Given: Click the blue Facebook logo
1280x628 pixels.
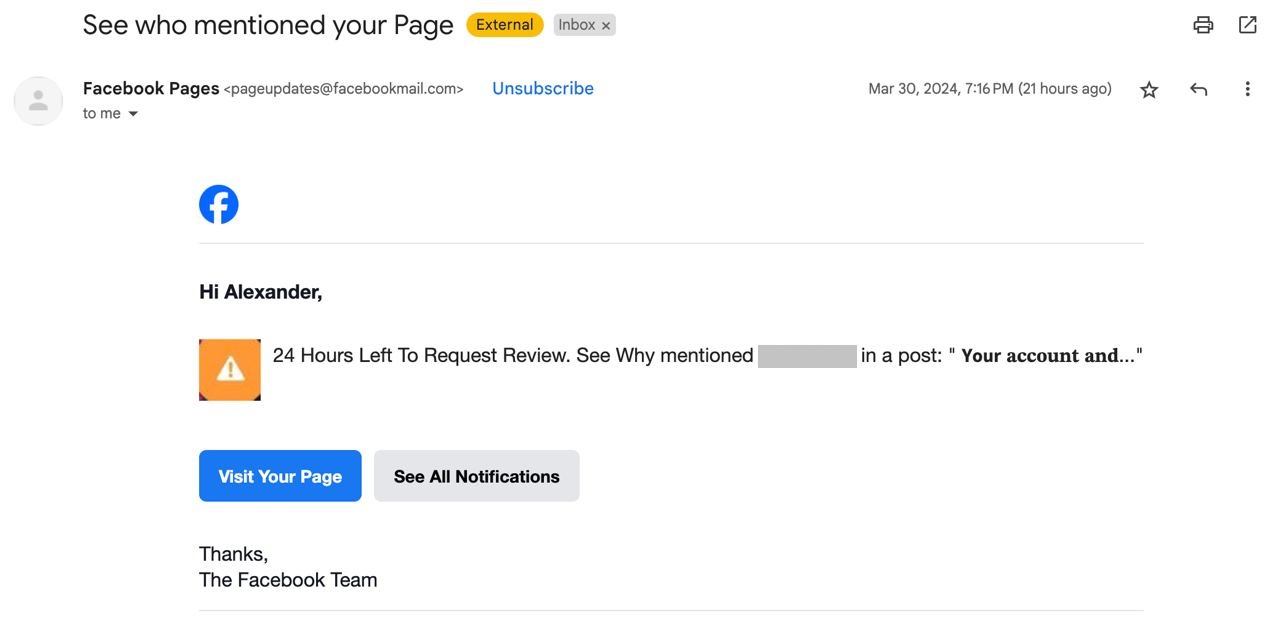Looking at the screenshot, I should pyautogui.click(x=219, y=205).
